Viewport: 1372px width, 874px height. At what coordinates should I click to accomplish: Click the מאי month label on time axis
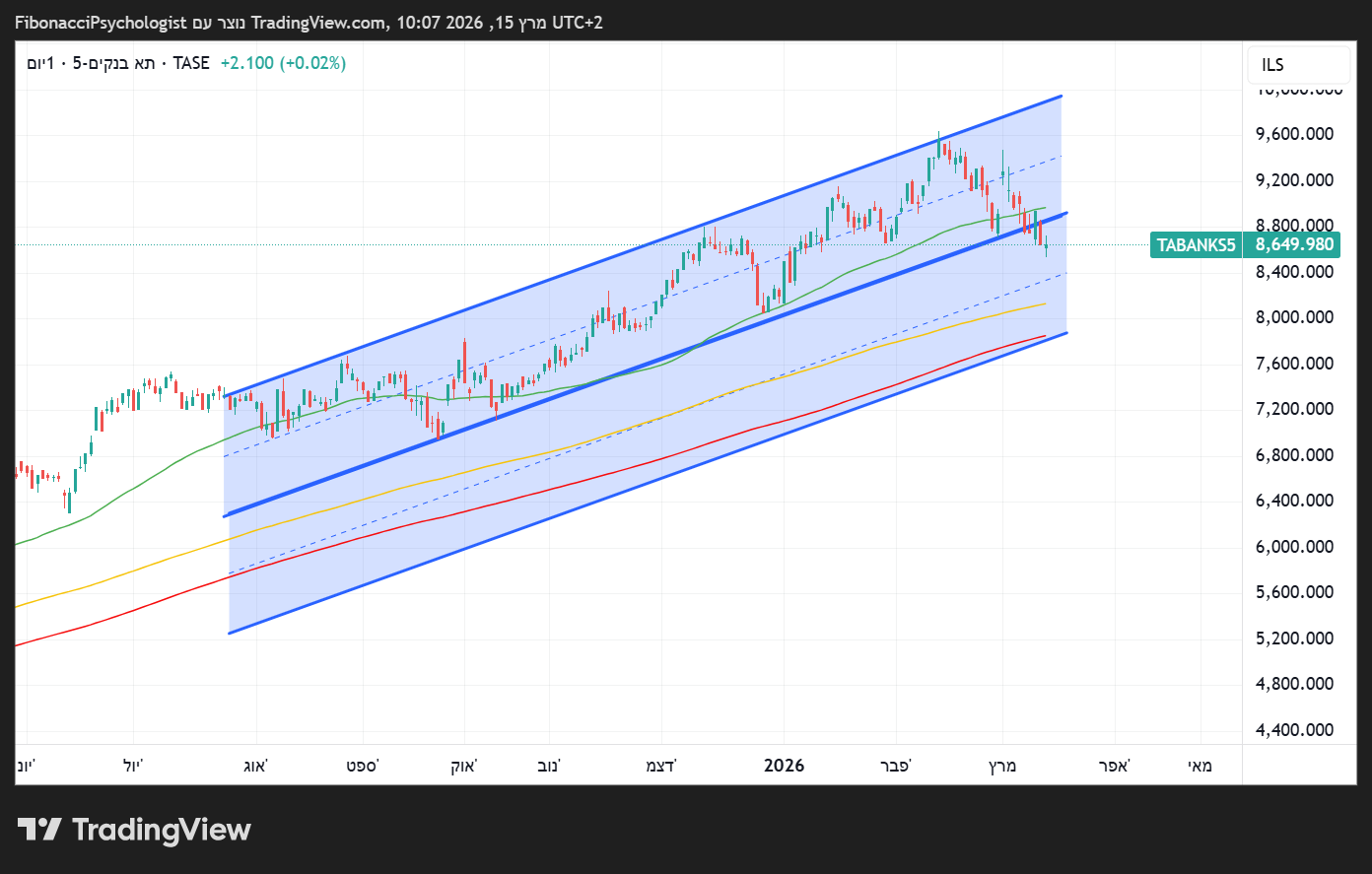coord(1200,766)
